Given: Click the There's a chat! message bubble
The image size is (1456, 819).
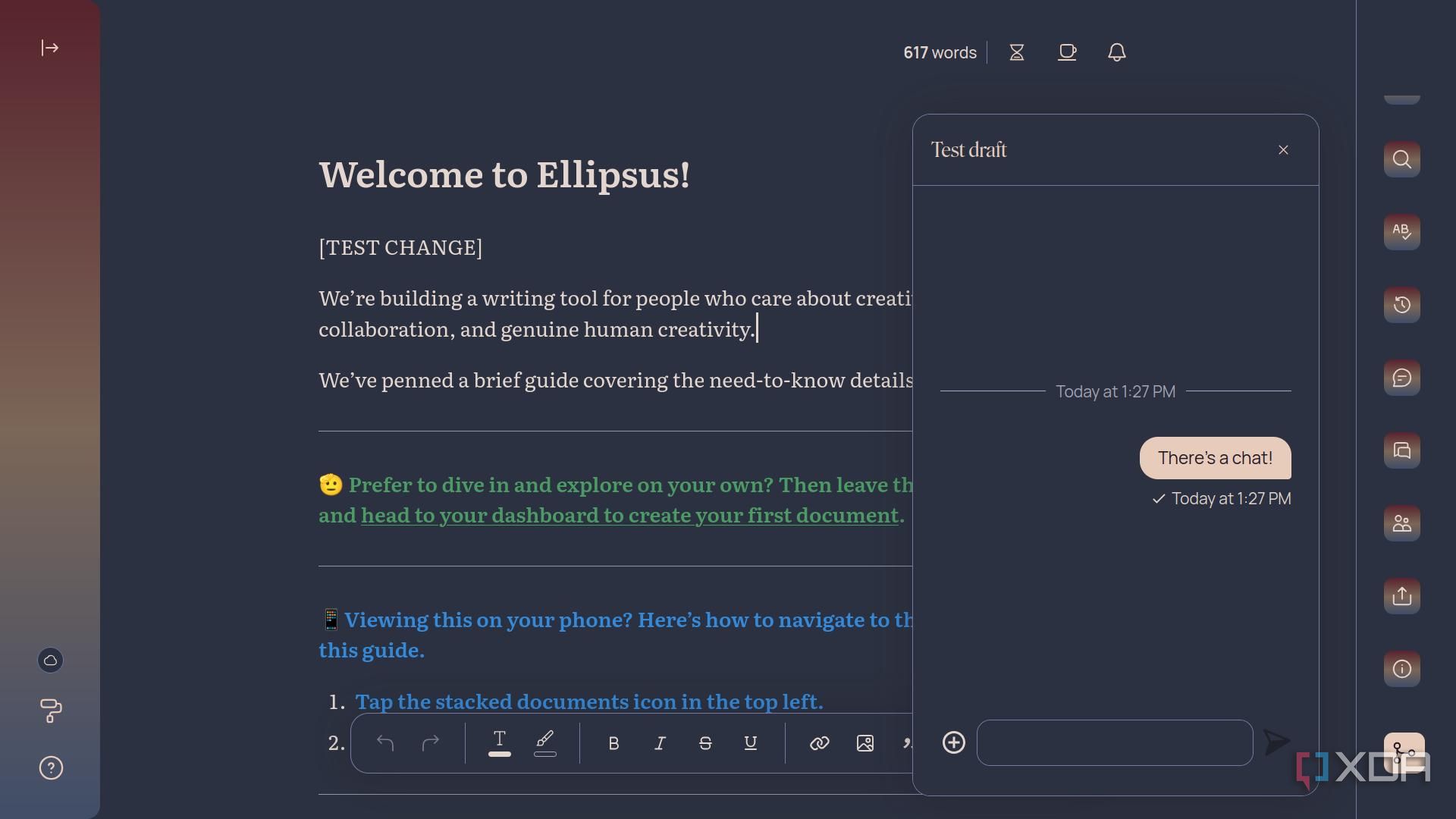Looking at the screenshot, I should 1215,458.
